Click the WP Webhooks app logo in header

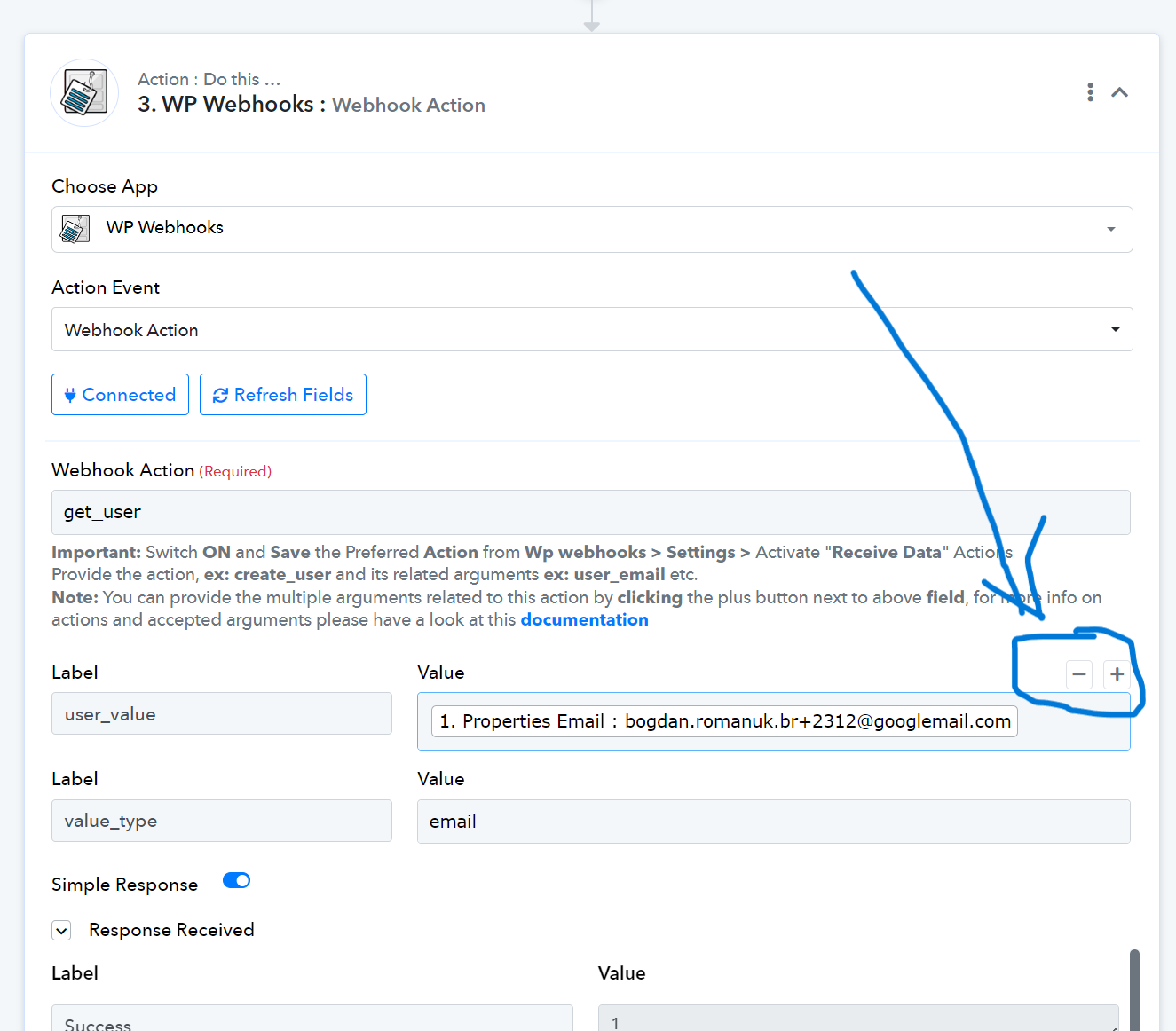84,93
